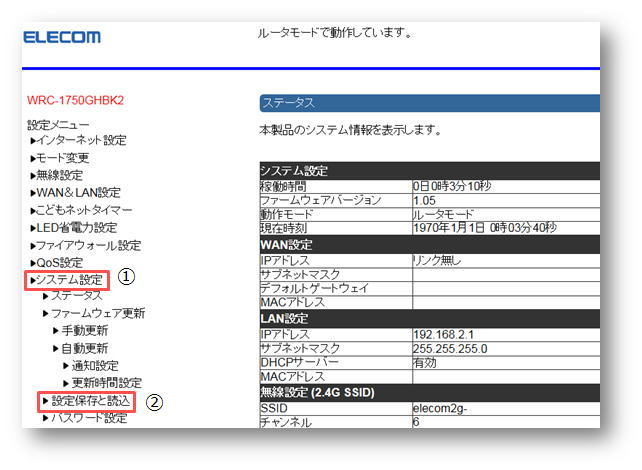642x470 pixels.
Task: Open 無線設定 menu entry
Action: point(60,175)
